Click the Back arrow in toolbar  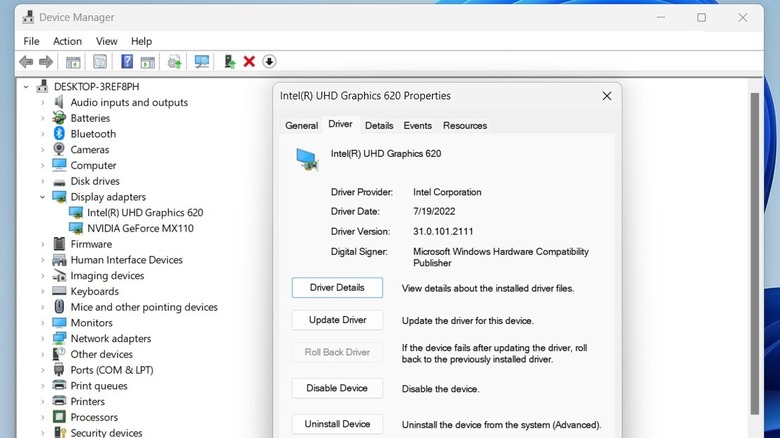(x=26, y=62)
